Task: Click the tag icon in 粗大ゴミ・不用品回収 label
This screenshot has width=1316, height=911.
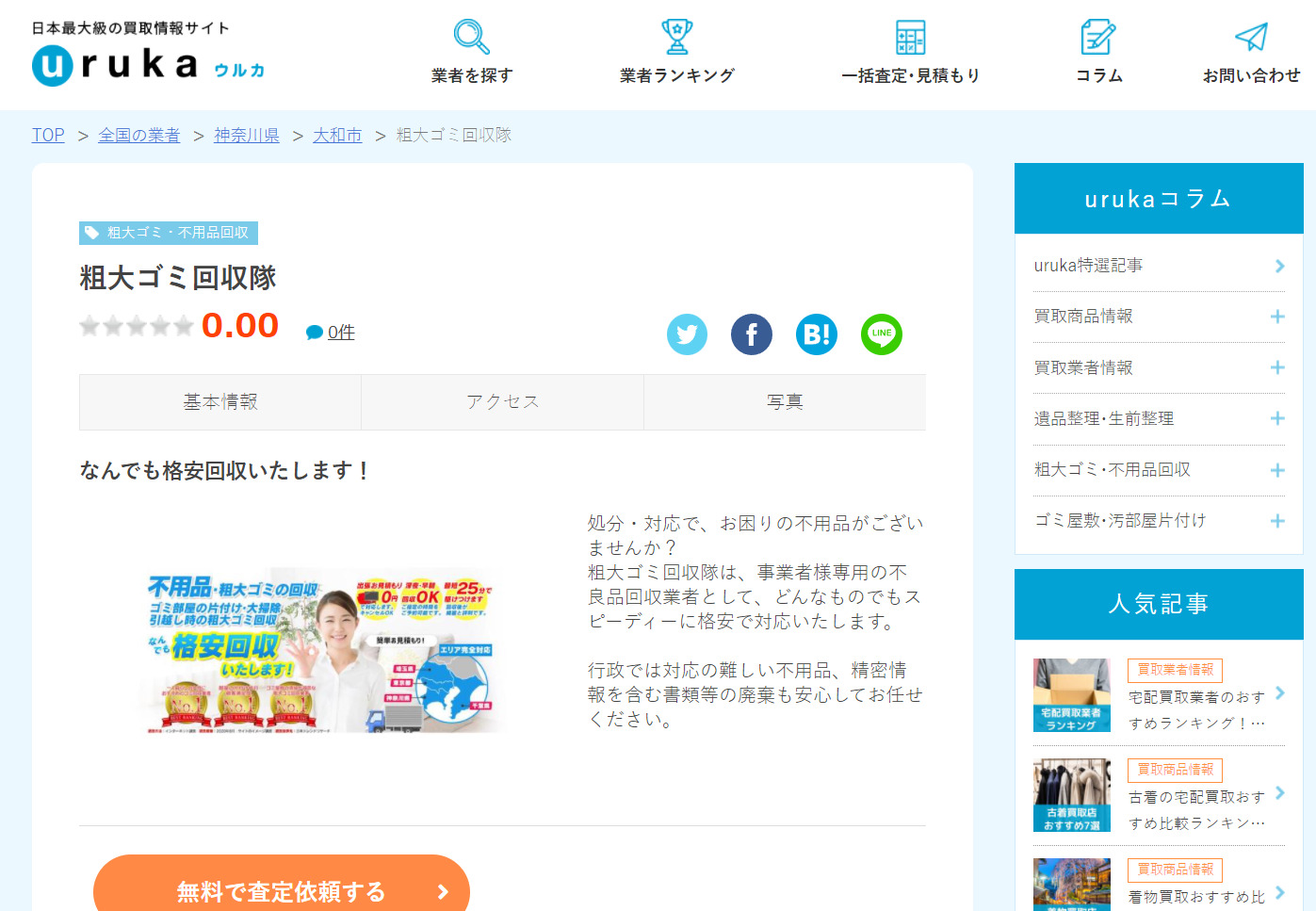Action: pos(92,233)
